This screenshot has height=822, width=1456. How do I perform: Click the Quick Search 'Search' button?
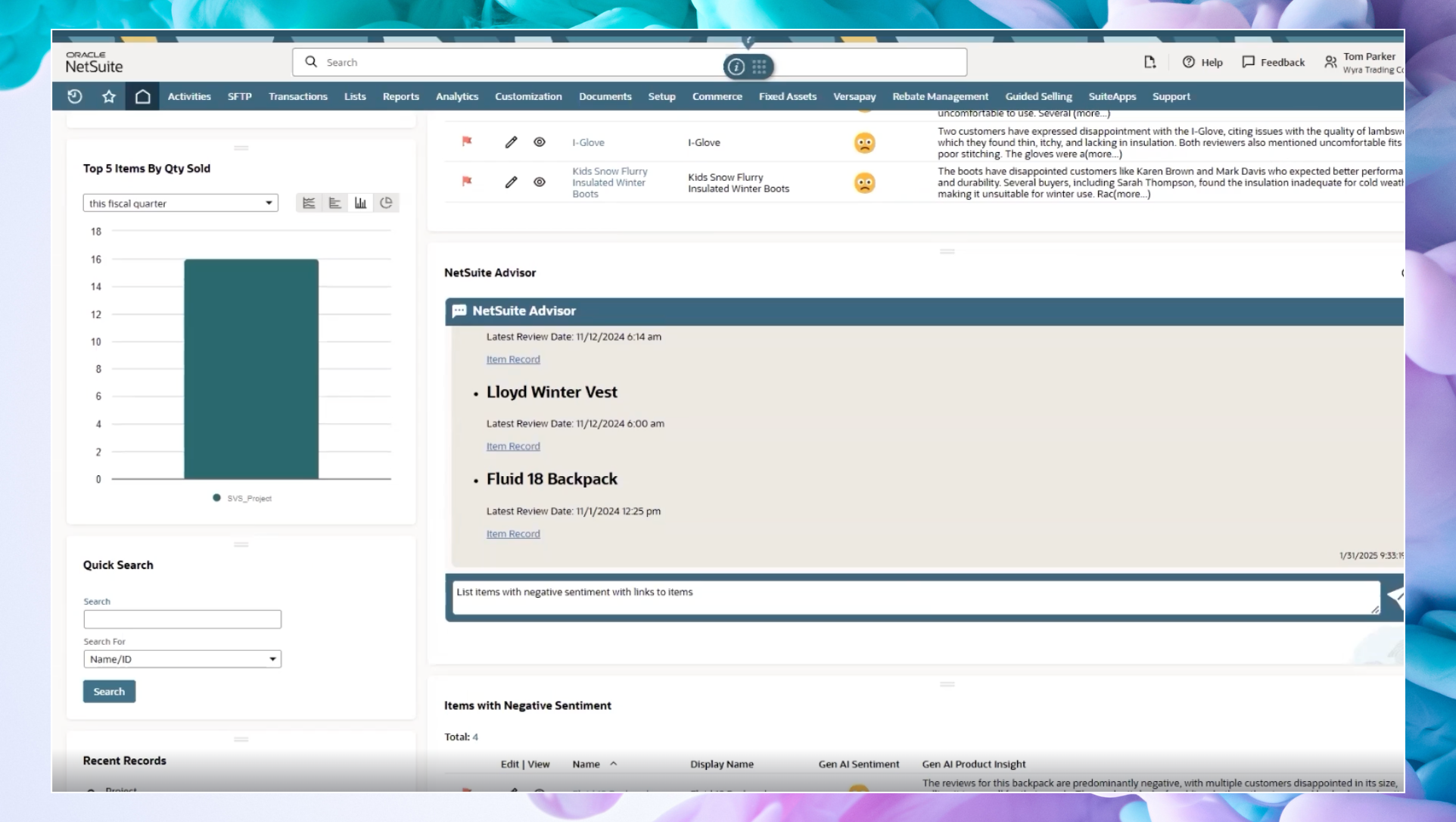tap(109, 691)
